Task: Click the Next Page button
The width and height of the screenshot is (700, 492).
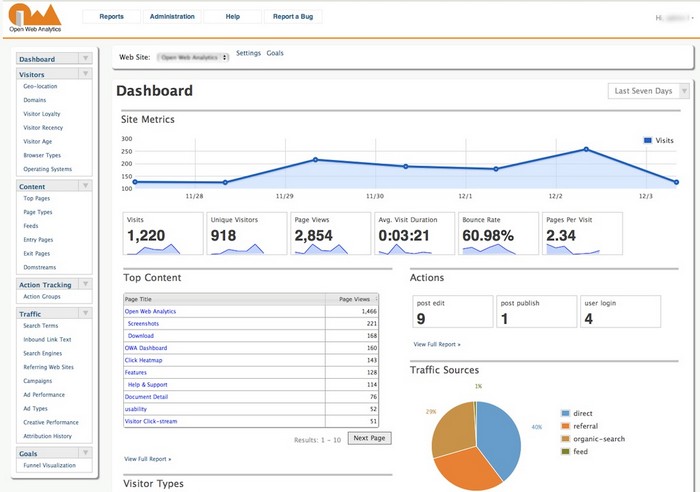Action: [x=369, y=438]
